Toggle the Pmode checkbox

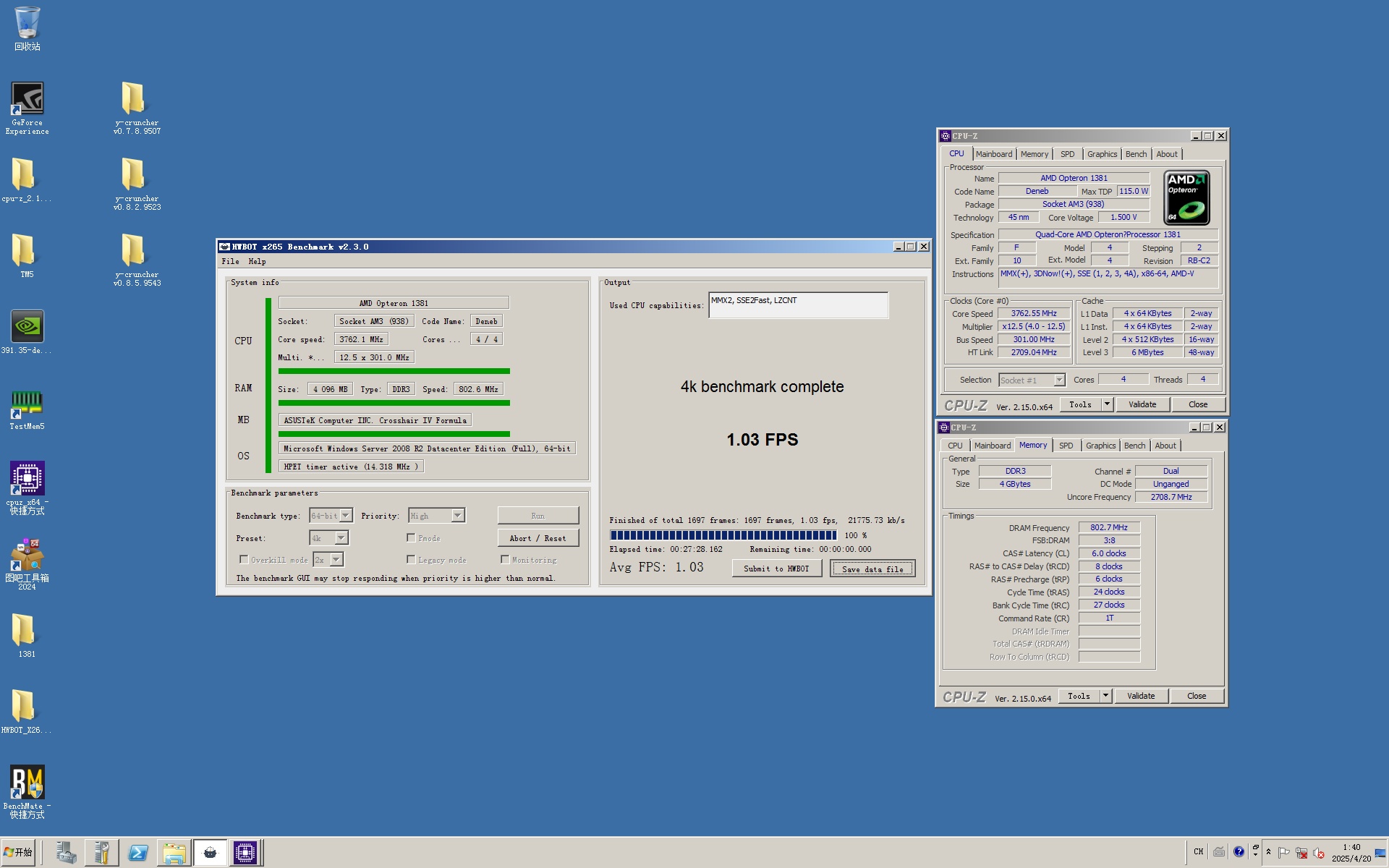tap(411, 537)
